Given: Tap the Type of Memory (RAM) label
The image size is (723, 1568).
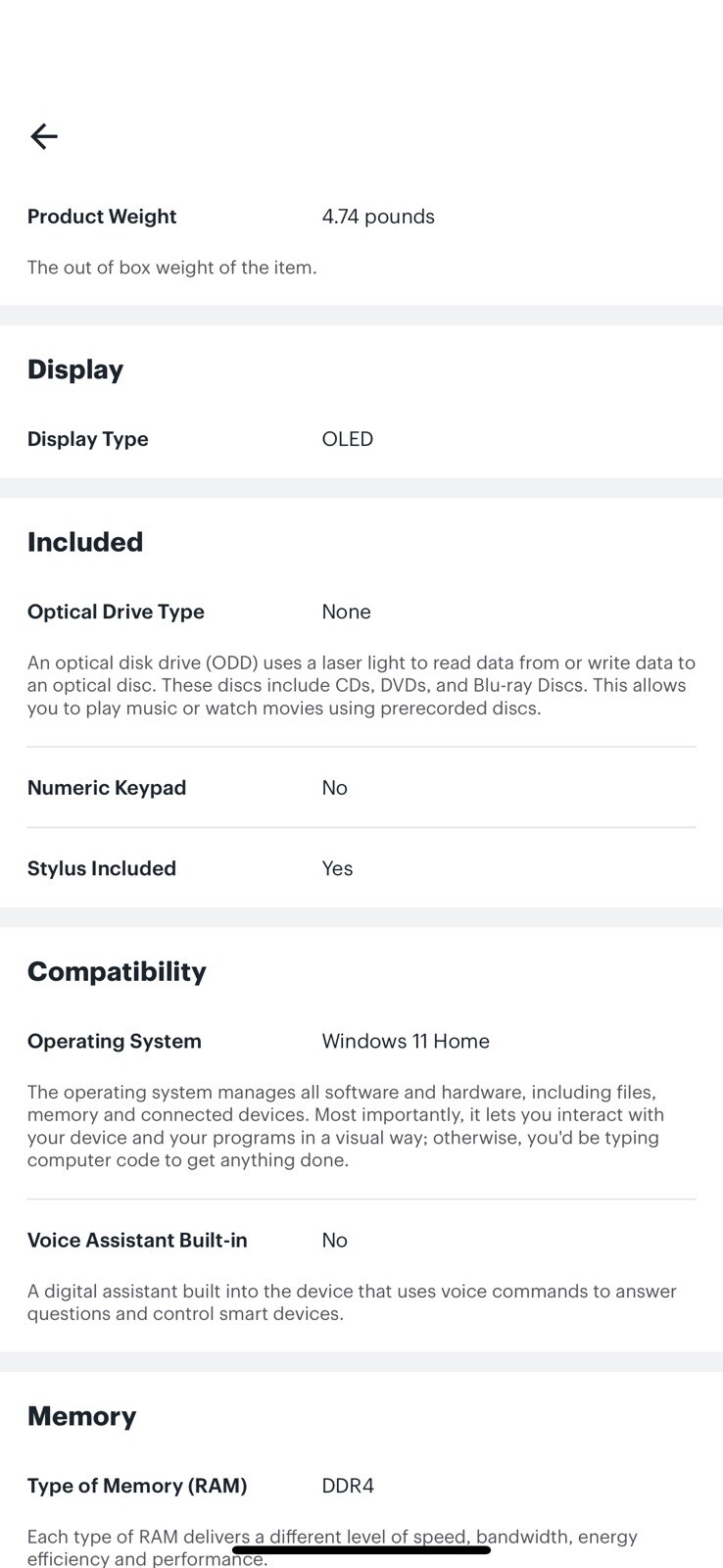Looking at the screenshot, I should 137,1486.
